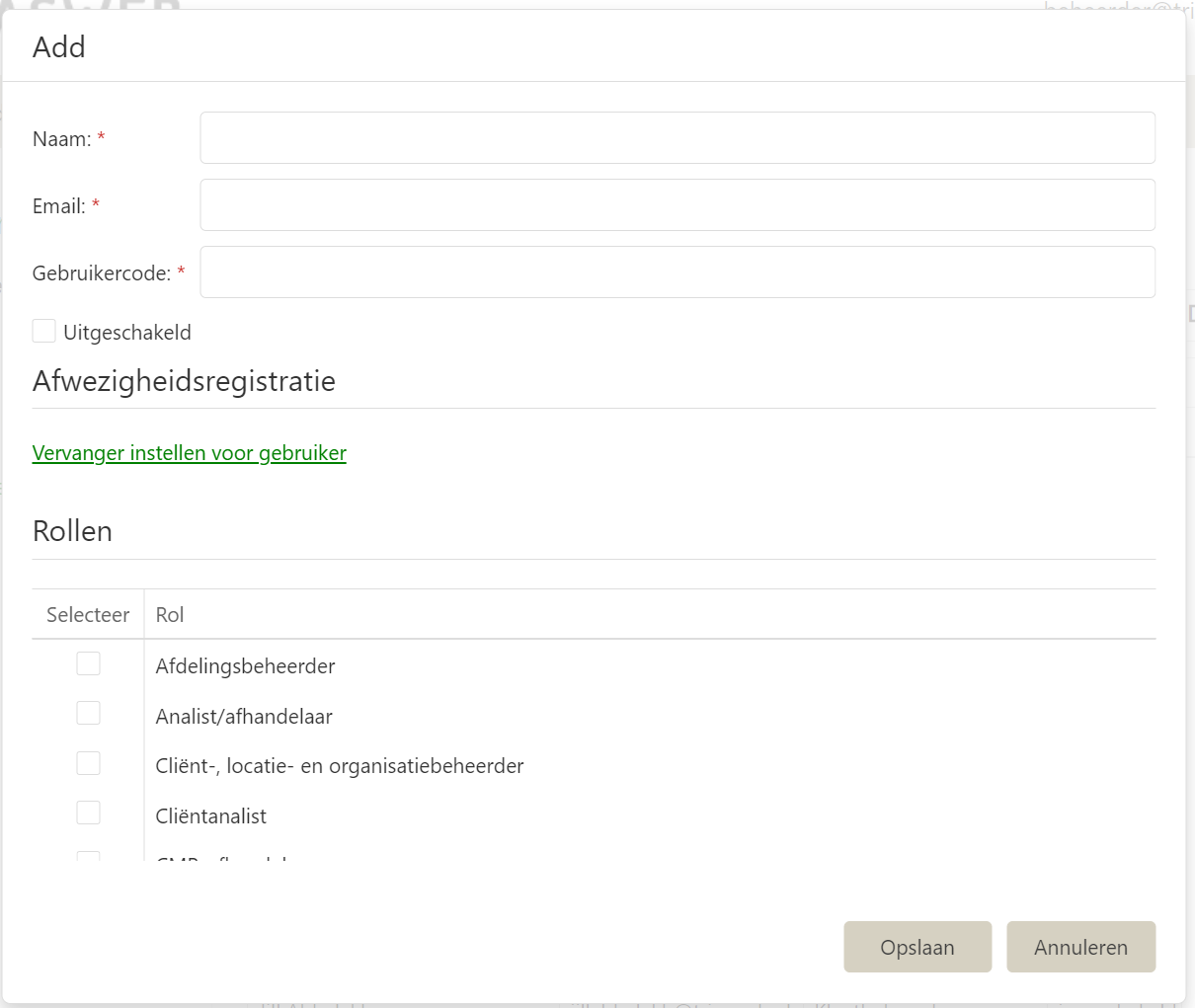The width and height of the screenshot is (1195, 1008).
Task: Enable the Analist/afhandelaar role checkbox
Action: click(89, 713)
